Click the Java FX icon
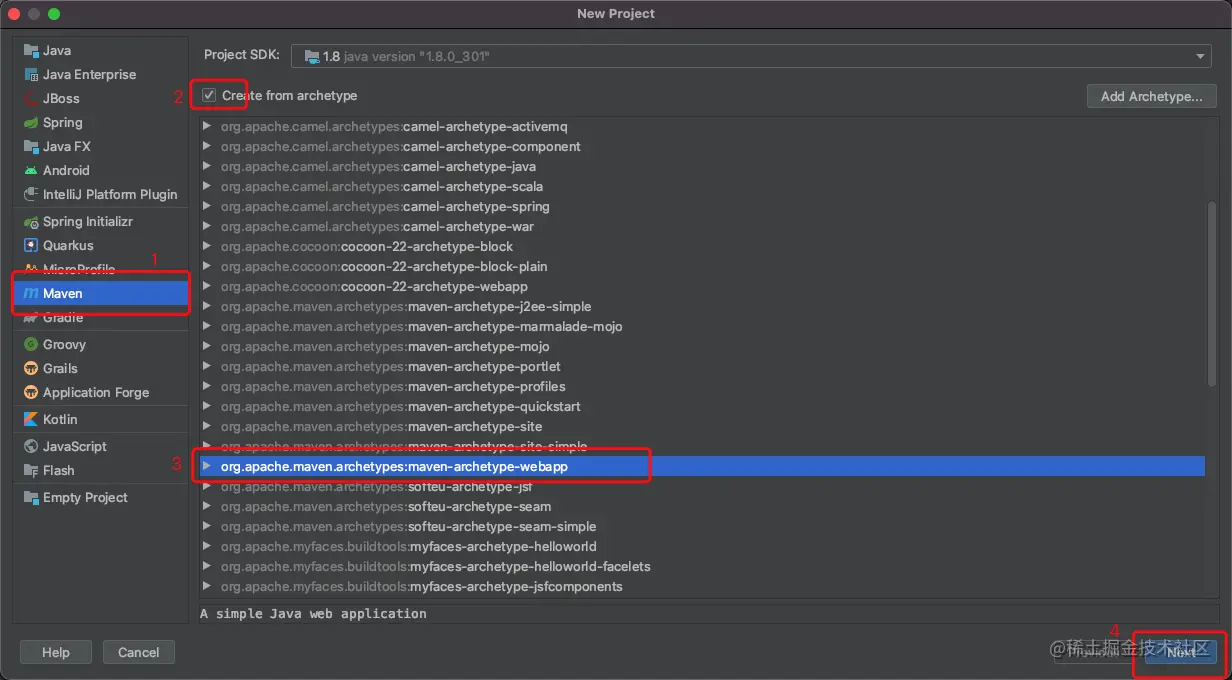Screen dimensions: 1232x680 click(31, 146)
